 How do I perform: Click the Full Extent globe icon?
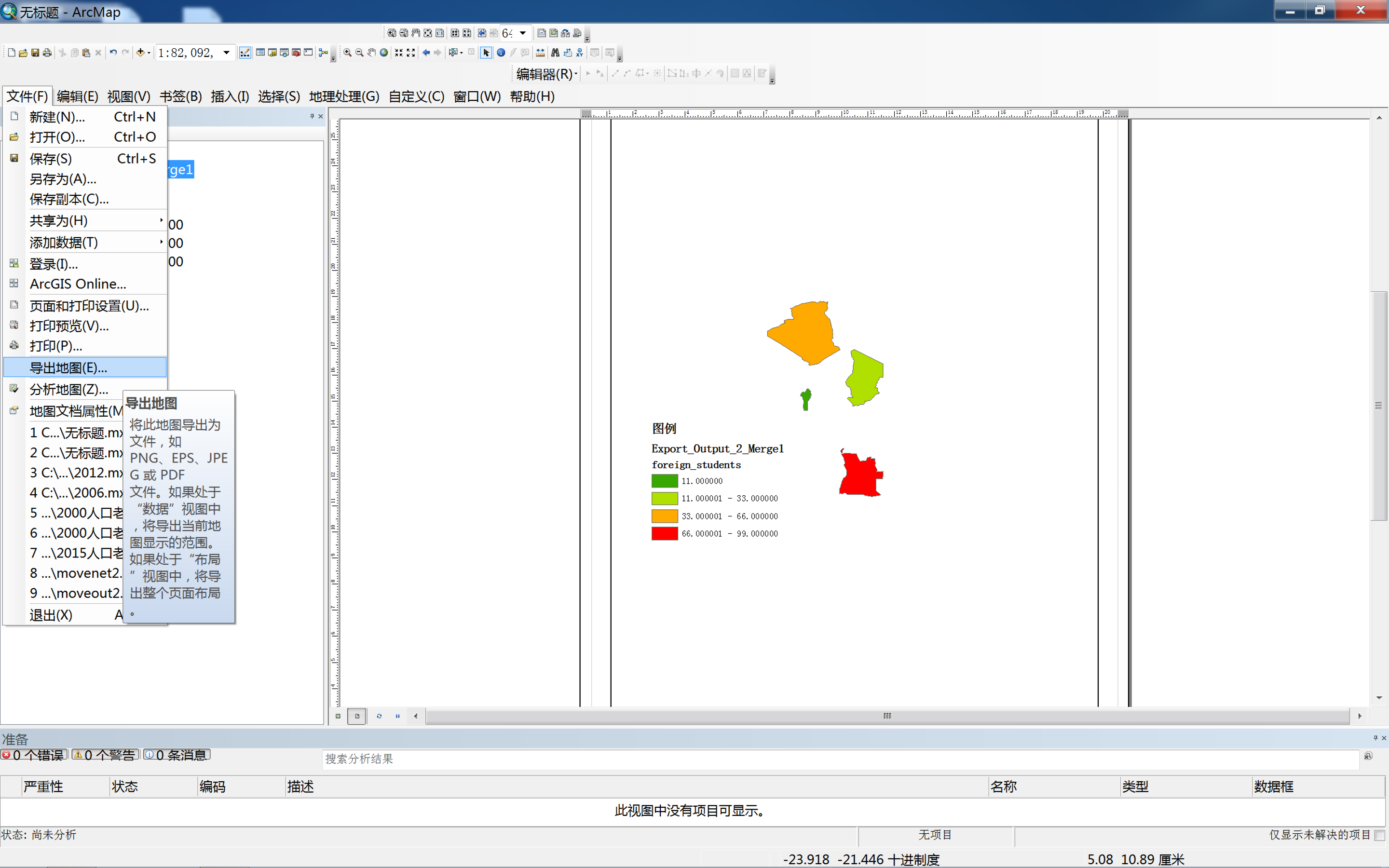(x=384, y=53)
